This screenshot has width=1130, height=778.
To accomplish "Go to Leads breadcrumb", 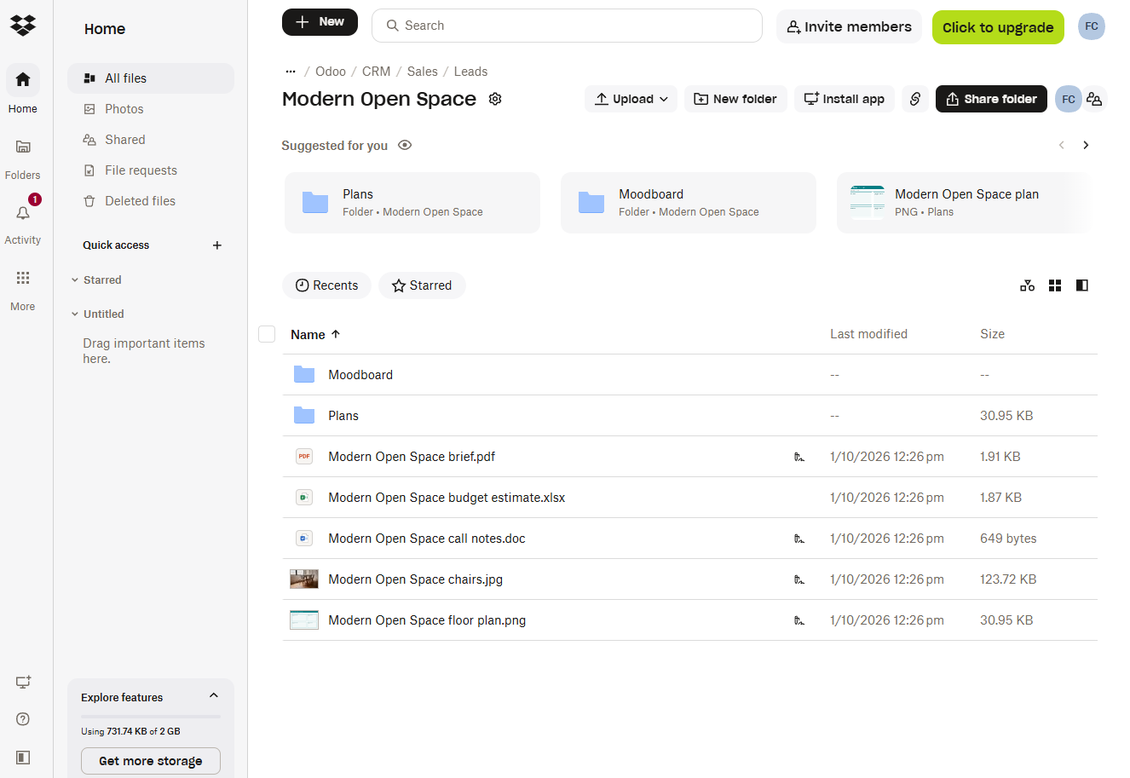I will pos(471,71).
